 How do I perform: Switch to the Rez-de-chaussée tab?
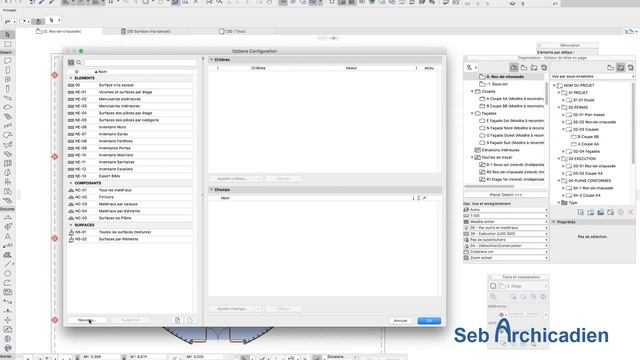59,31
